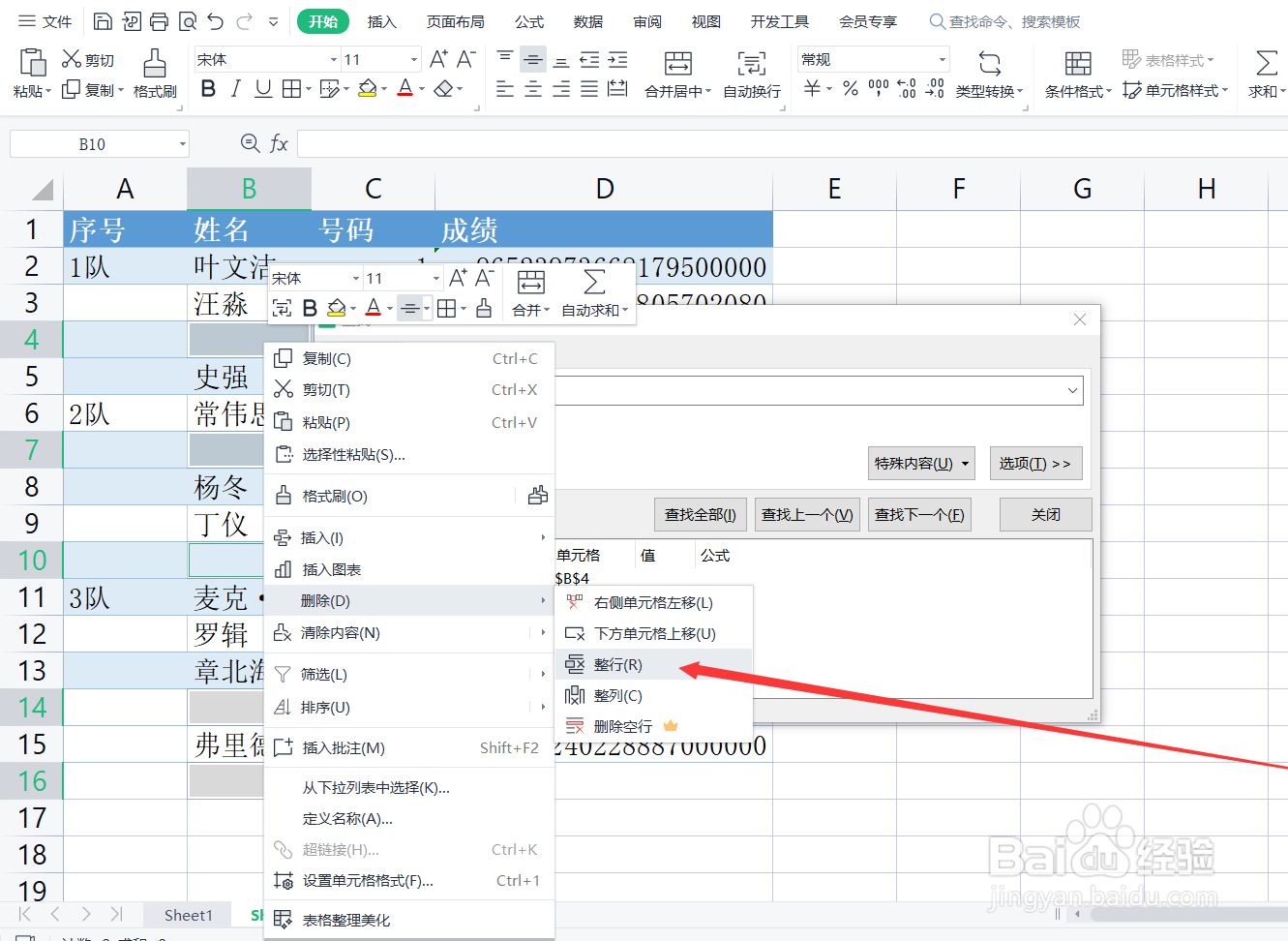
Task: Click the 关闭 close button in the dialog
Action: [1045, 514]
